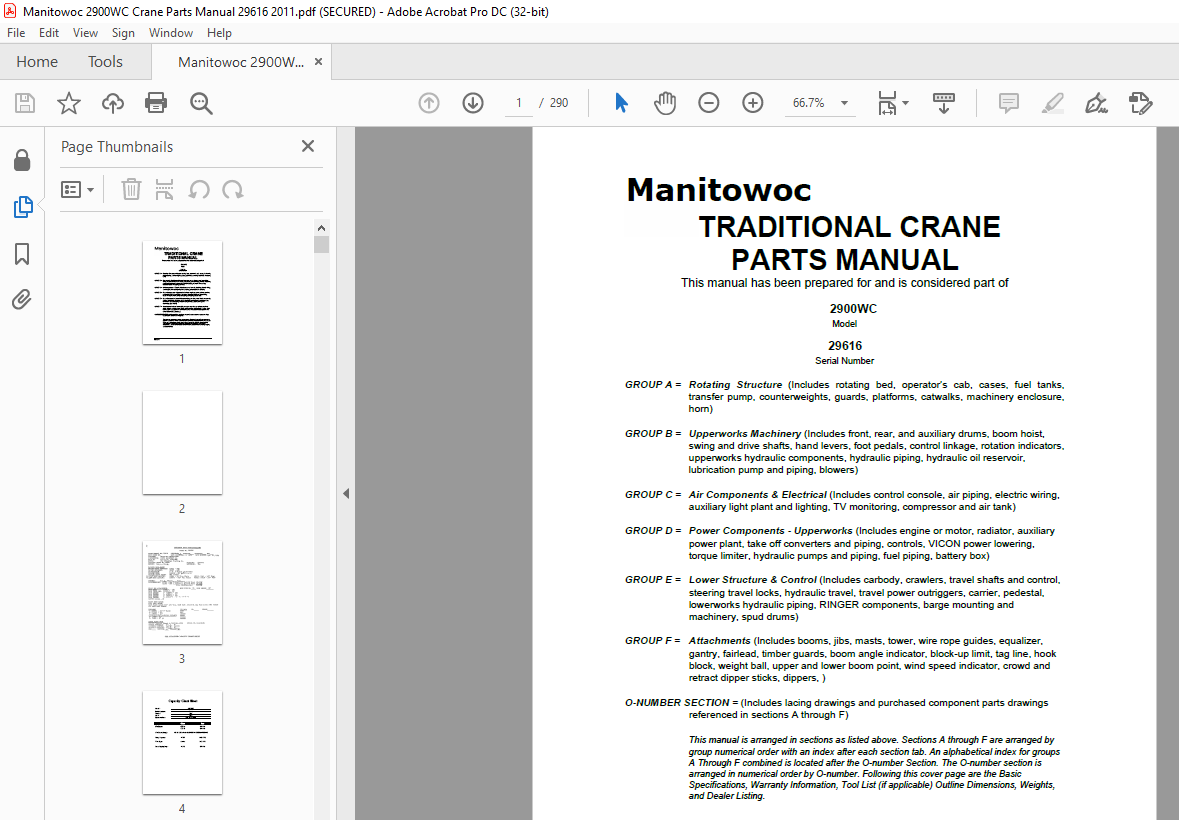Click the Save file icon

click(x=25, y=103)
